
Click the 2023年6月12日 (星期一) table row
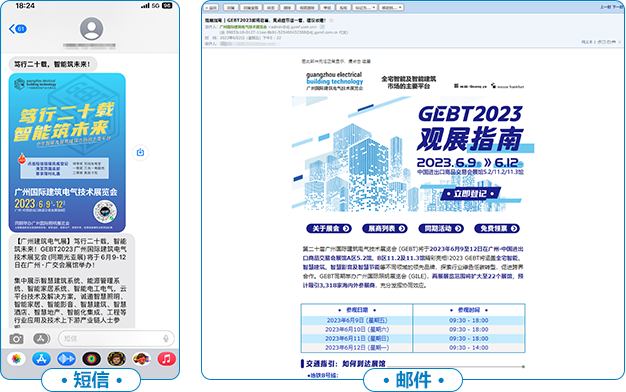pos(413,348)
